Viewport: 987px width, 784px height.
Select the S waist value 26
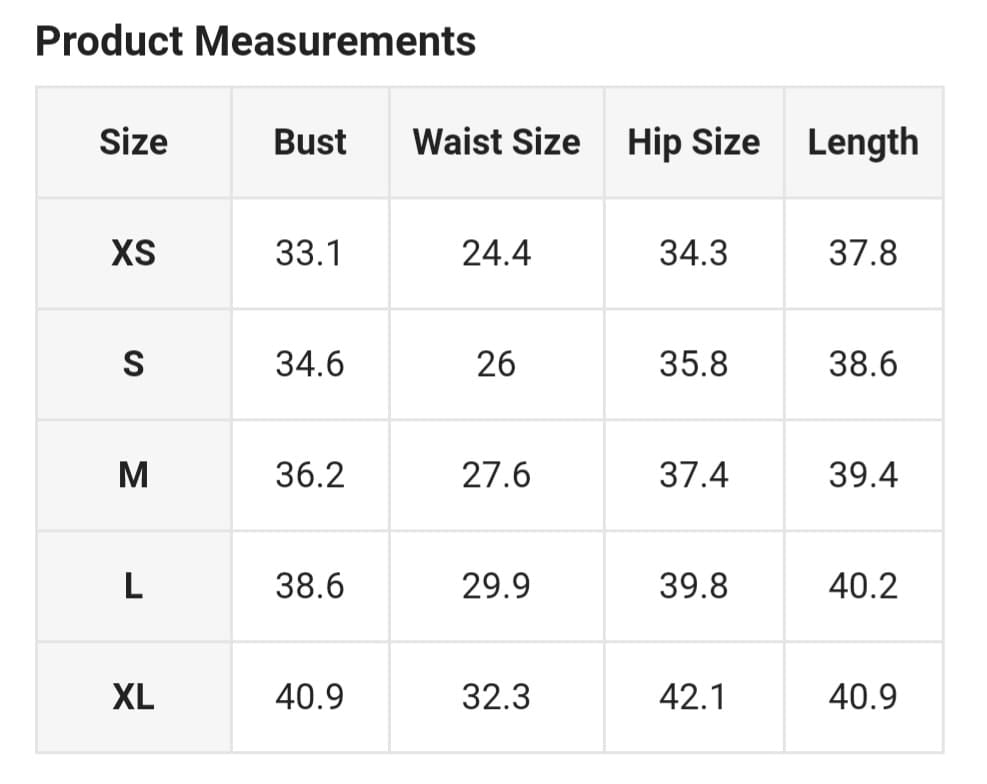point(496,364)
